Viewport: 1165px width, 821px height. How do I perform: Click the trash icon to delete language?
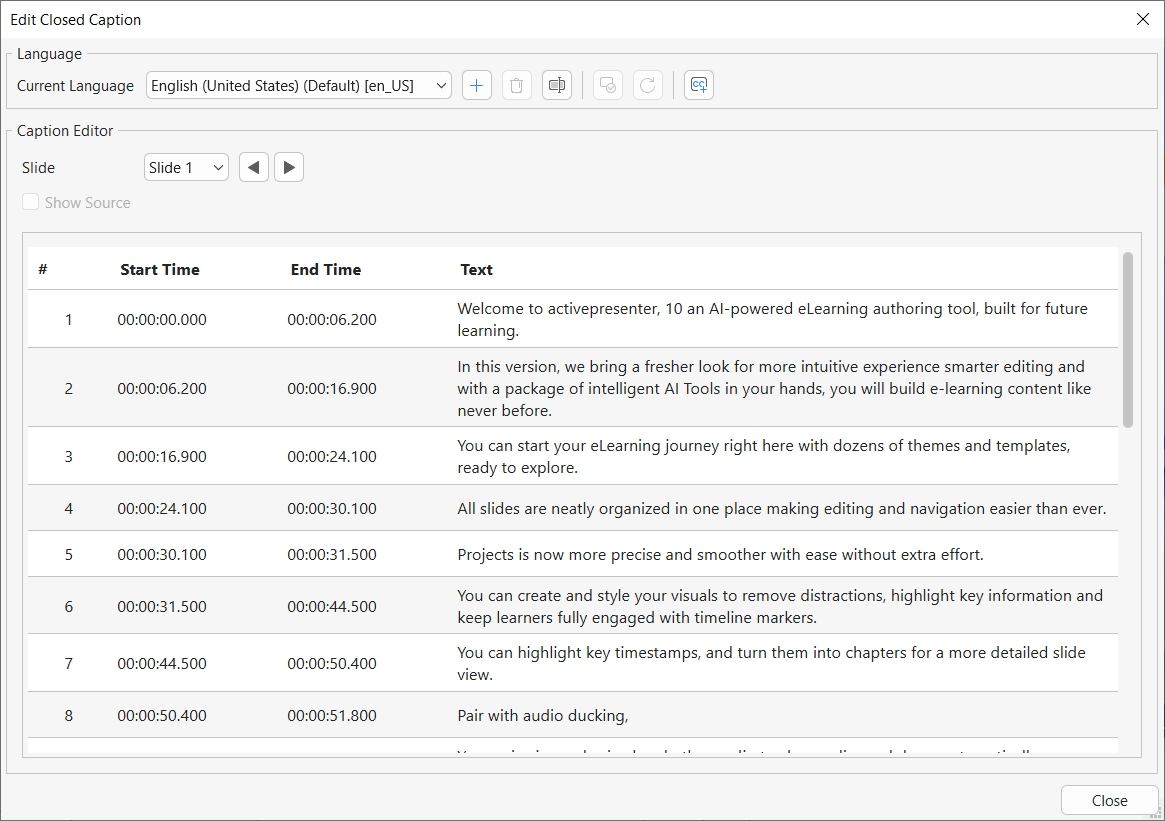[x=516, y=86]
